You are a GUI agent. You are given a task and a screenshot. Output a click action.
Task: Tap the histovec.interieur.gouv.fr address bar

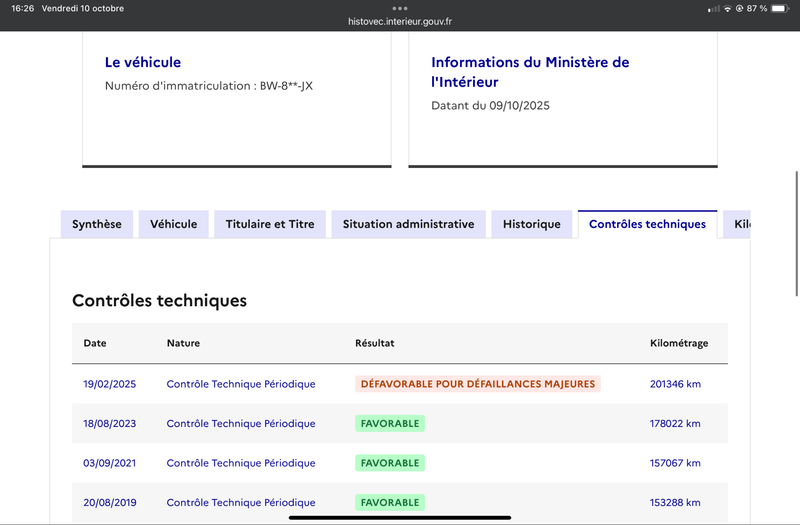tap(400, 20)
